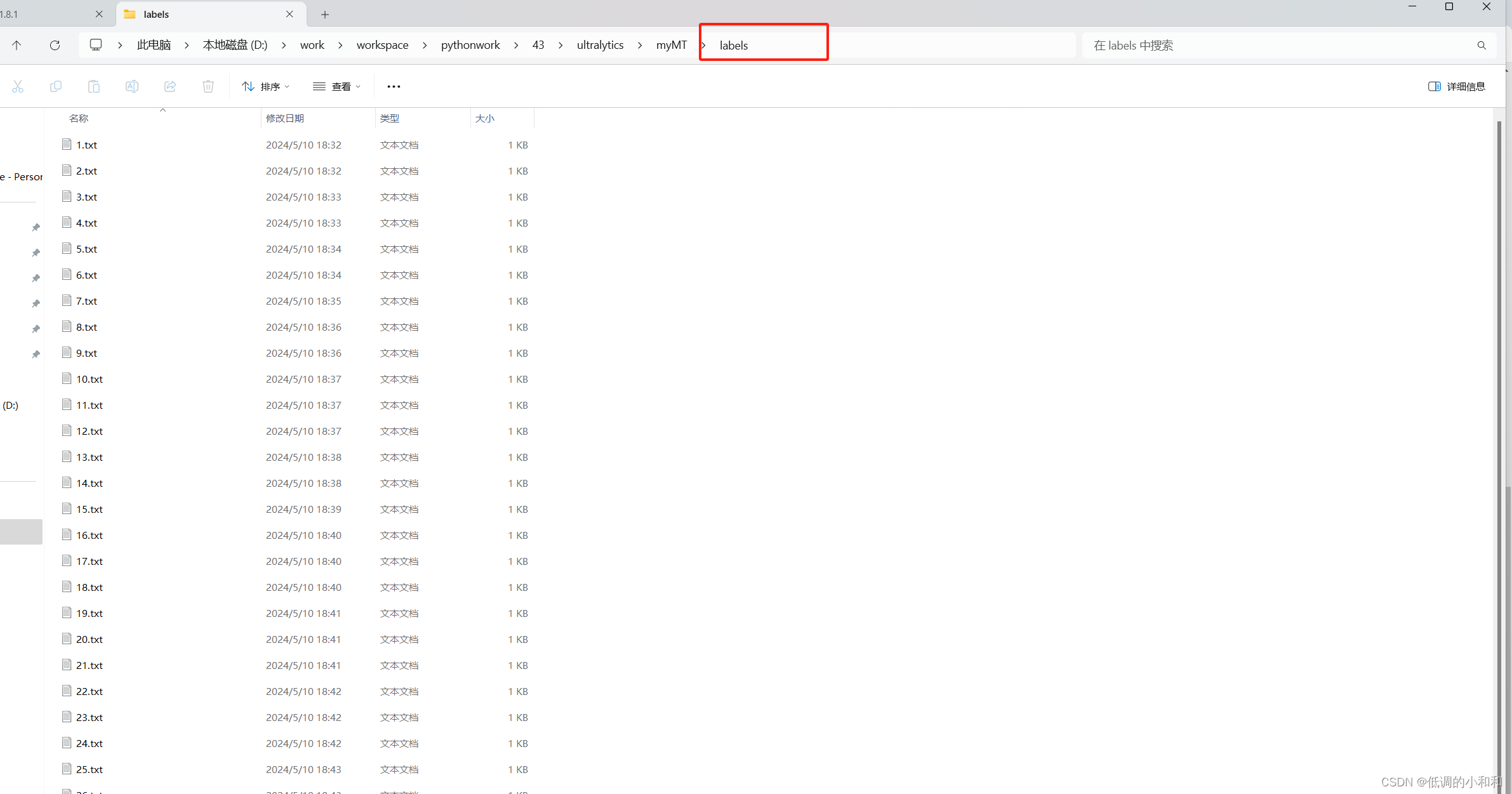Viewport: 1512px width, 794px height.
Task: Sort by 修改日期 column header
Action: [x=285, y=118]
